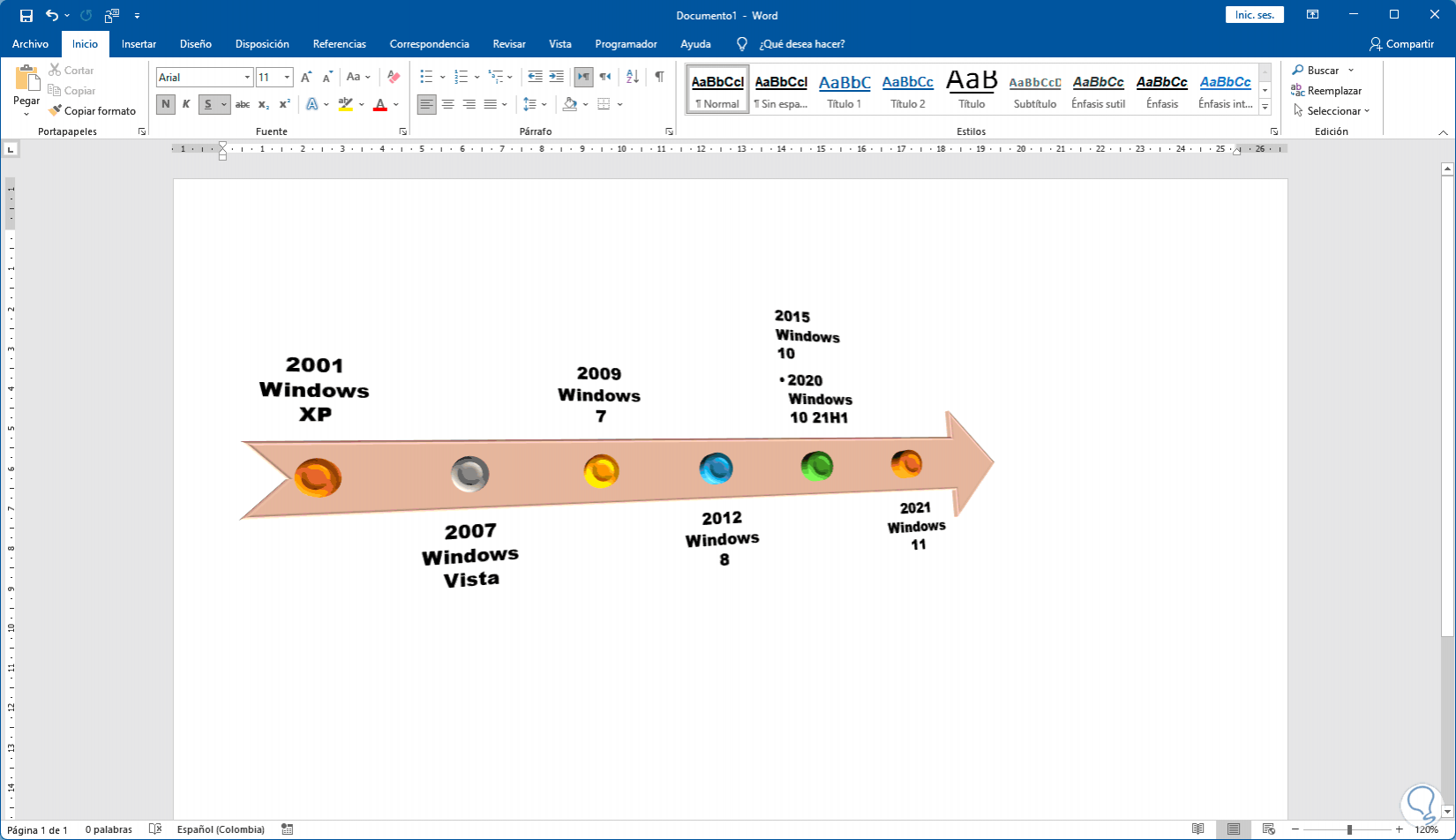The image size is (1456, 840).
Task: Open the numbered list dropdown
Action: click(x=477, y=78)
